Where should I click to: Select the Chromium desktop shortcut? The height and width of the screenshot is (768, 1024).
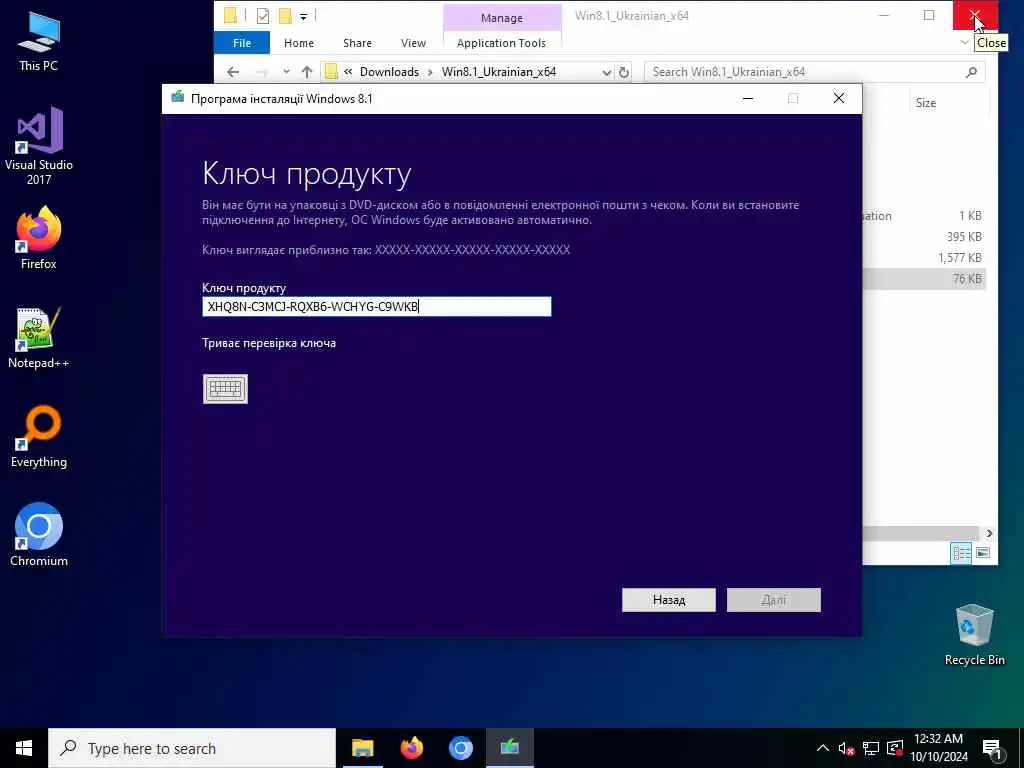coord(39,536)
